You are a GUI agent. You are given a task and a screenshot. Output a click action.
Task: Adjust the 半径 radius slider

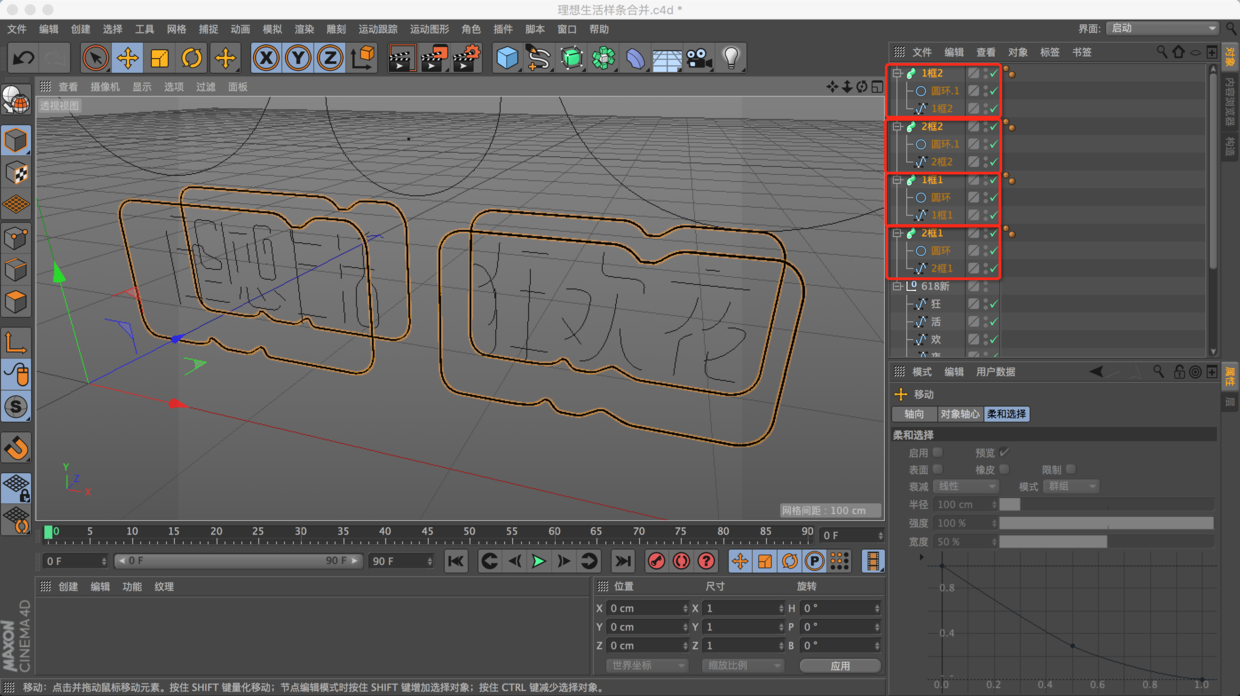click(1106, 505)
